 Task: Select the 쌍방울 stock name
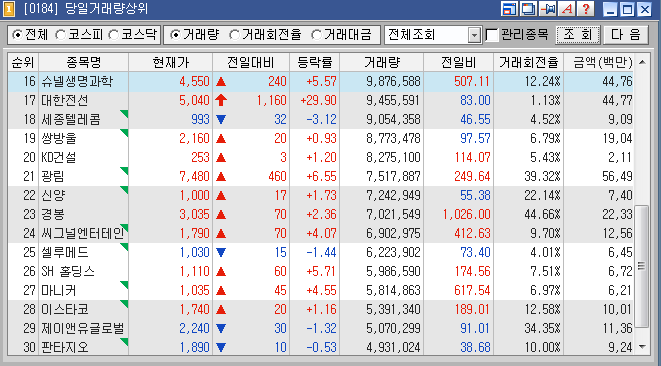[x=59, y=138]
